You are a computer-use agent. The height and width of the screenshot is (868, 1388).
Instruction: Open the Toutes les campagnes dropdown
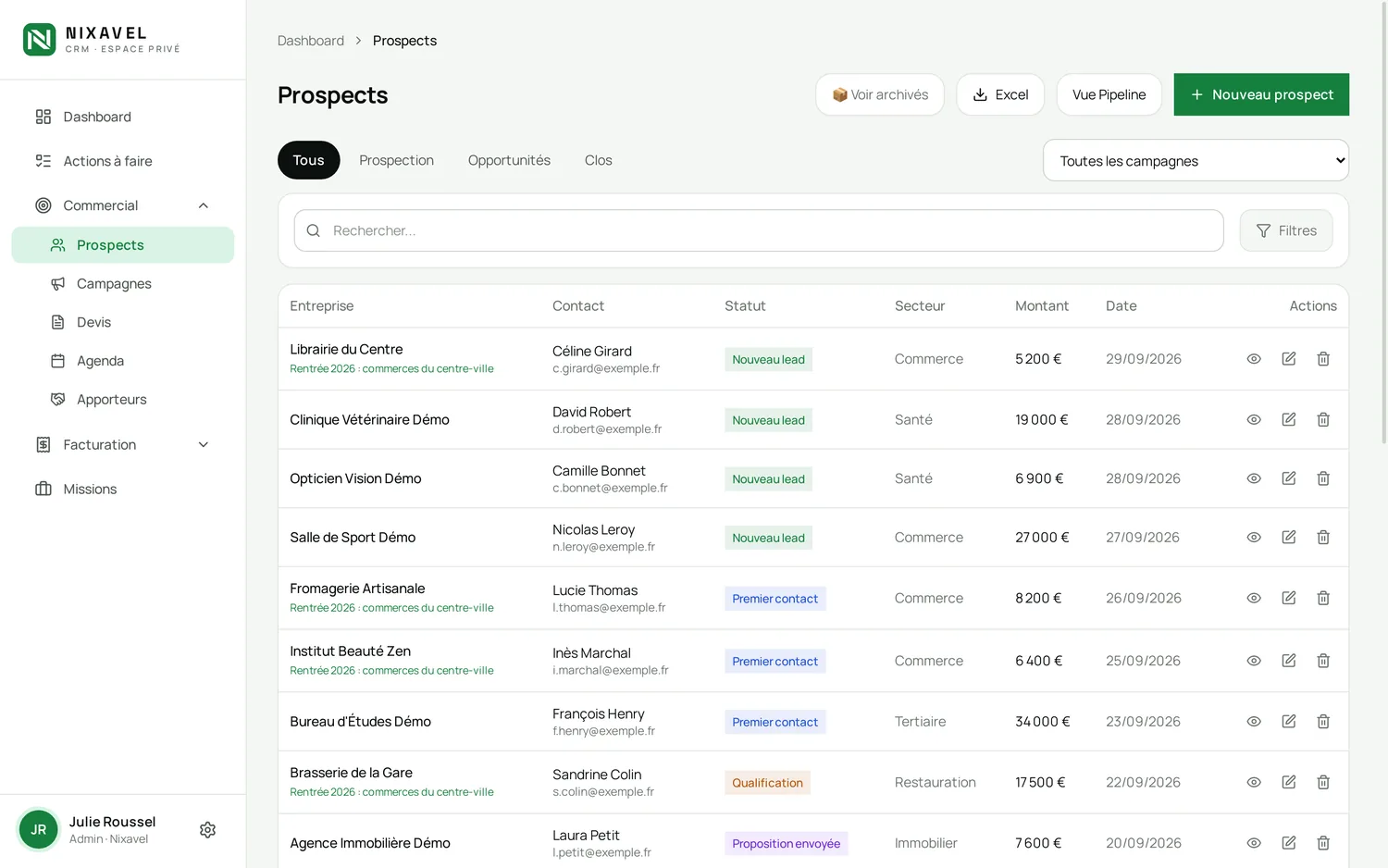[x=1196, y=161]
